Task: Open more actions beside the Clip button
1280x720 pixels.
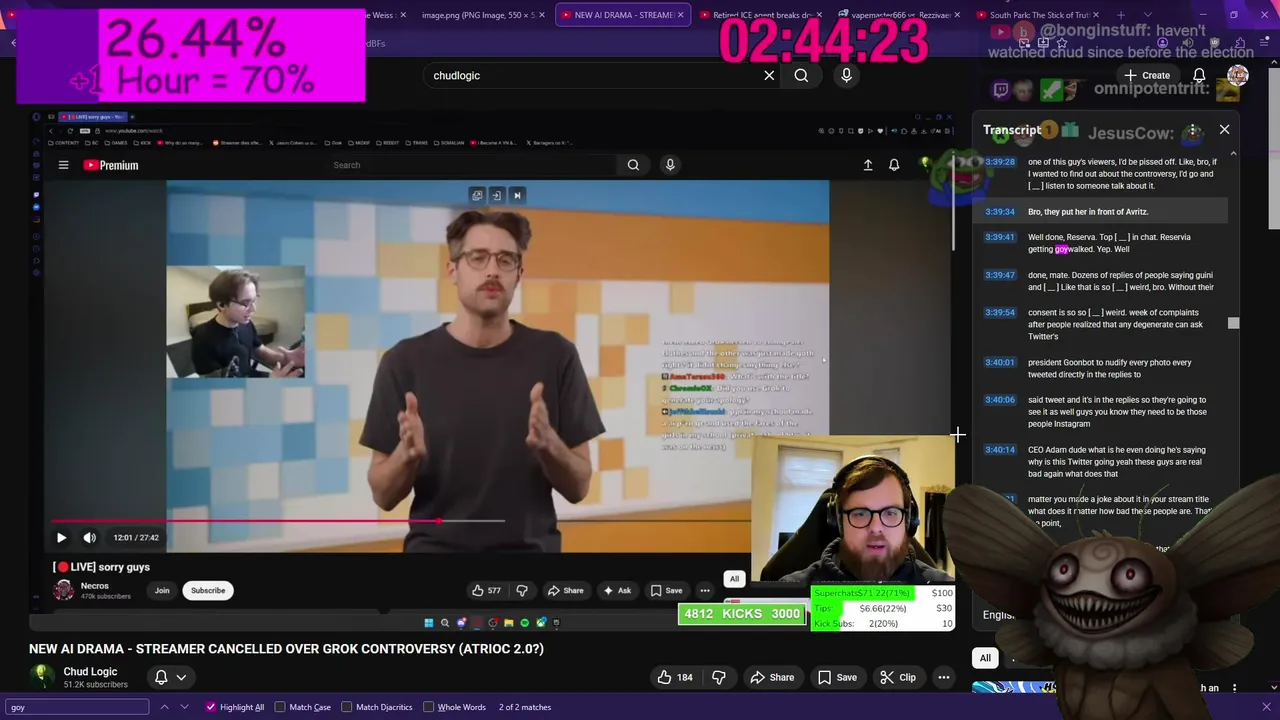Action: tap(943, 677)
